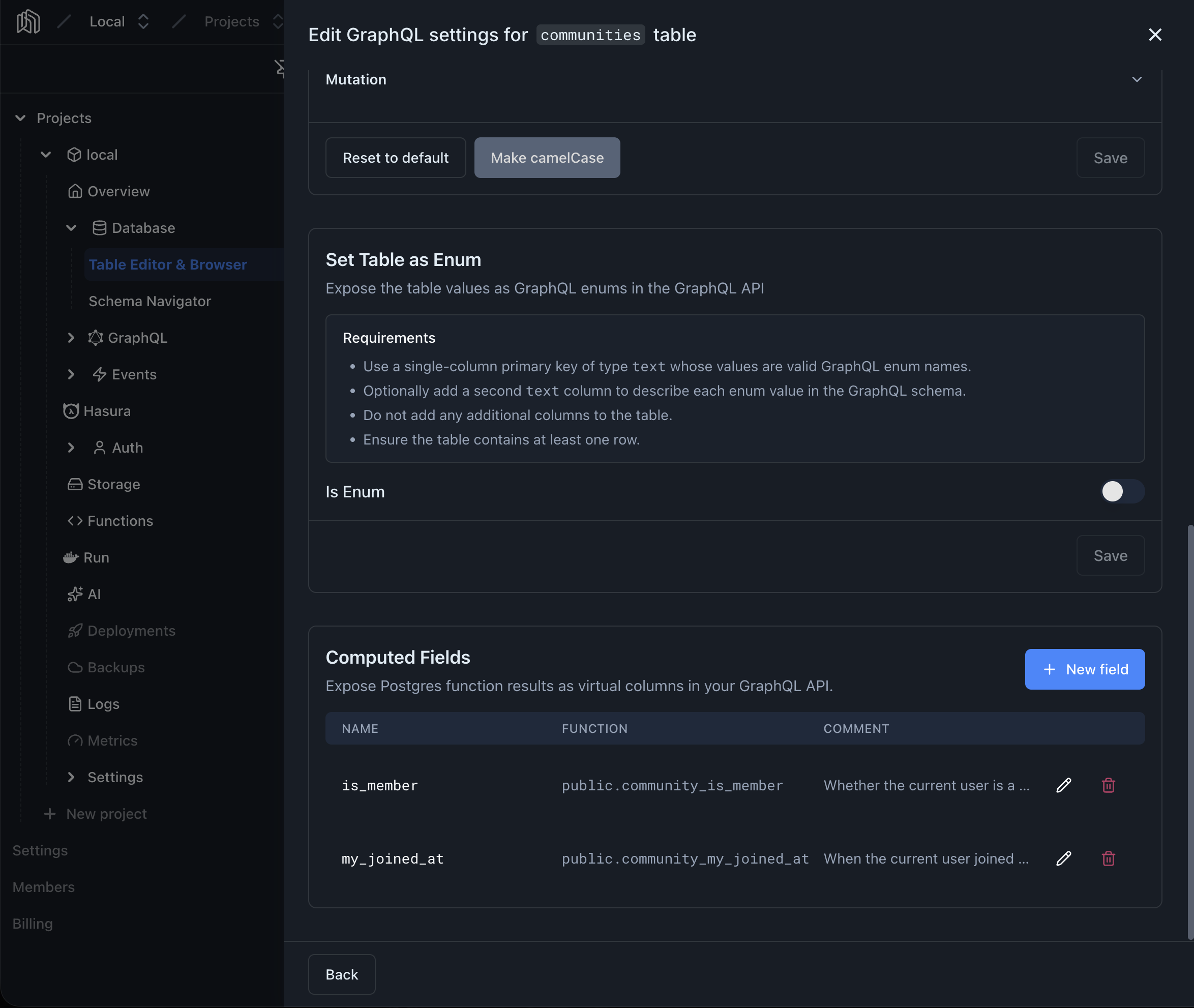
Task: Expand the Mutation section chevron
Action: coord(1137,79)
